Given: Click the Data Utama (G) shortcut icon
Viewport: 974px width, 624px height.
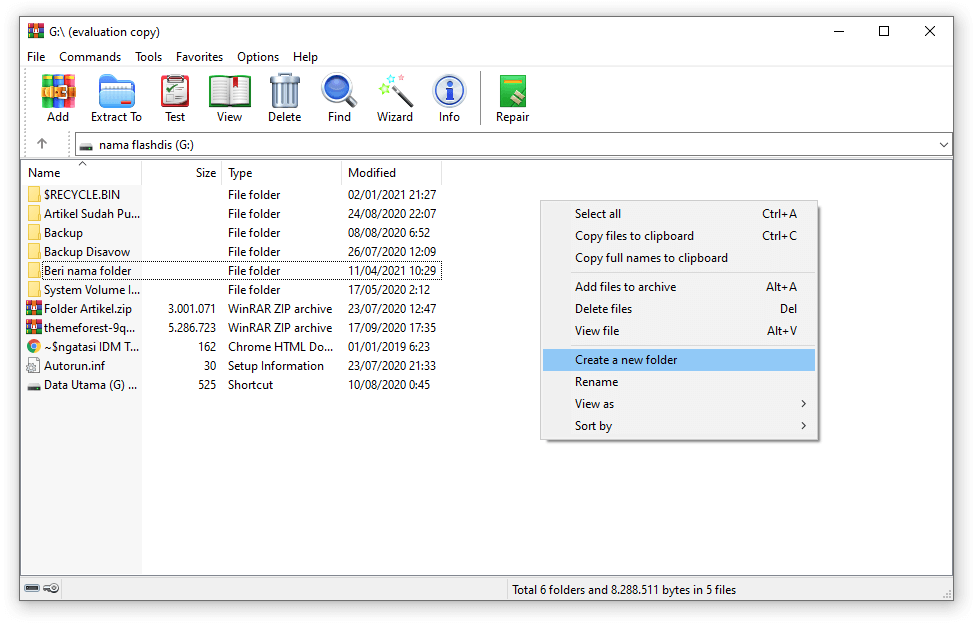Looking at the screenshot, I should click(x=34, y=386).
